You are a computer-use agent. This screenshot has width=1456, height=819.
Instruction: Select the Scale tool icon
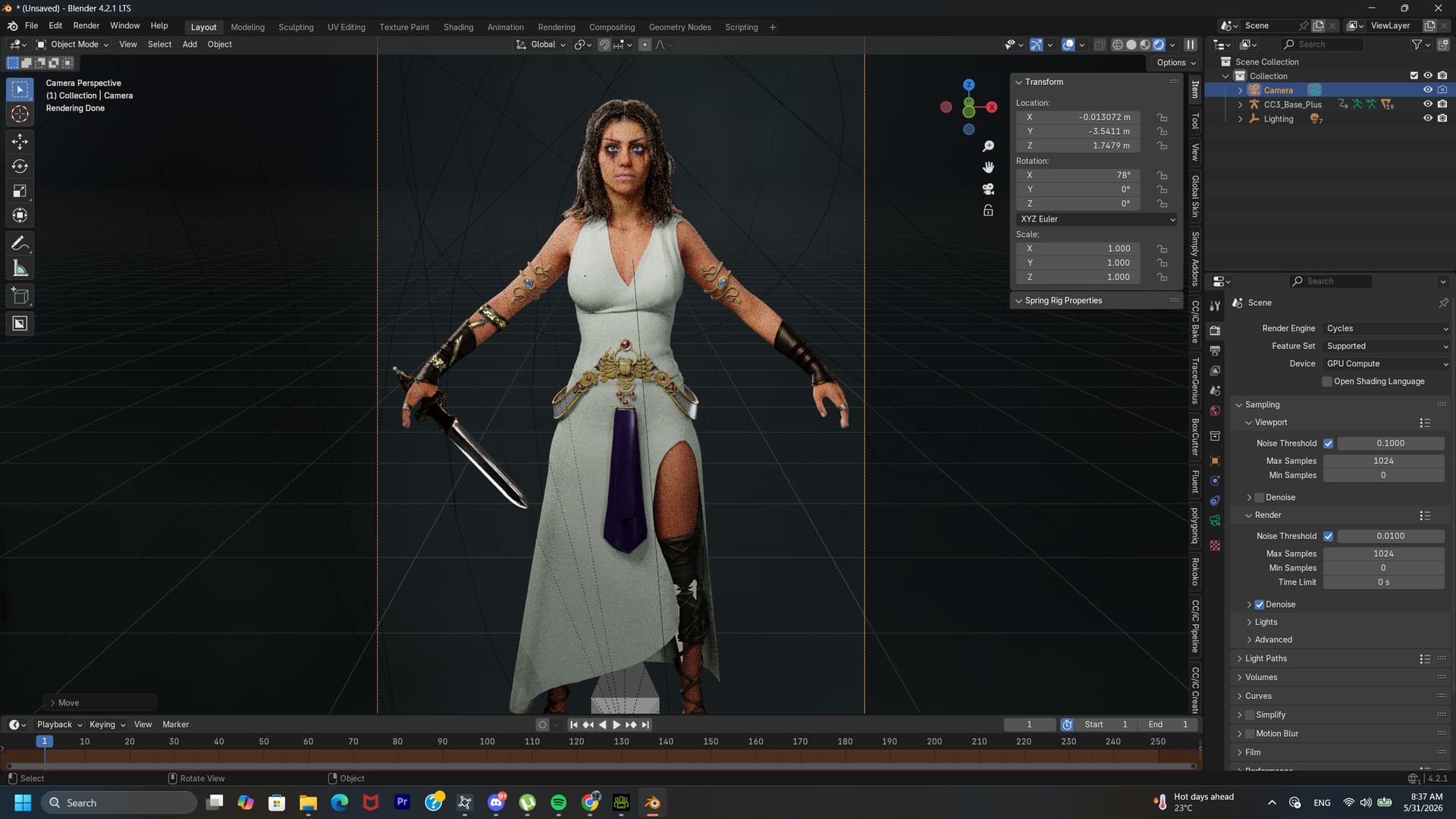20,191
